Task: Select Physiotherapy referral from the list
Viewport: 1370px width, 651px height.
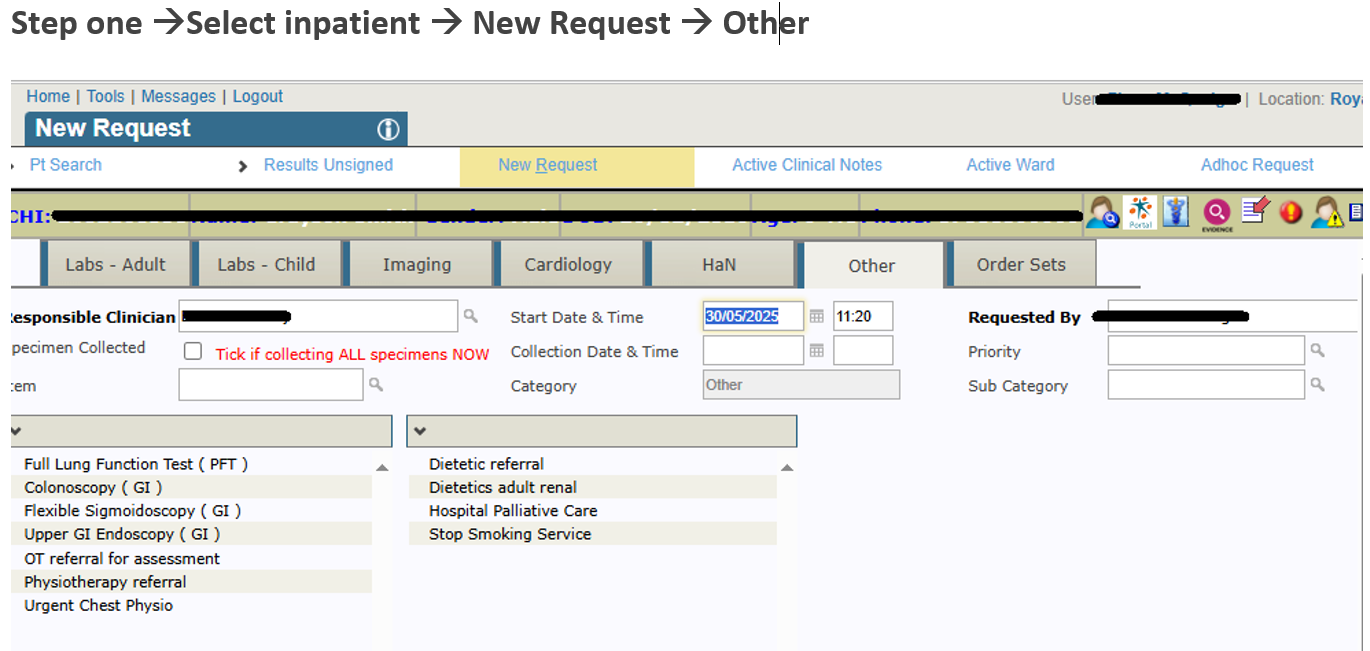Action: pos(105,582)
